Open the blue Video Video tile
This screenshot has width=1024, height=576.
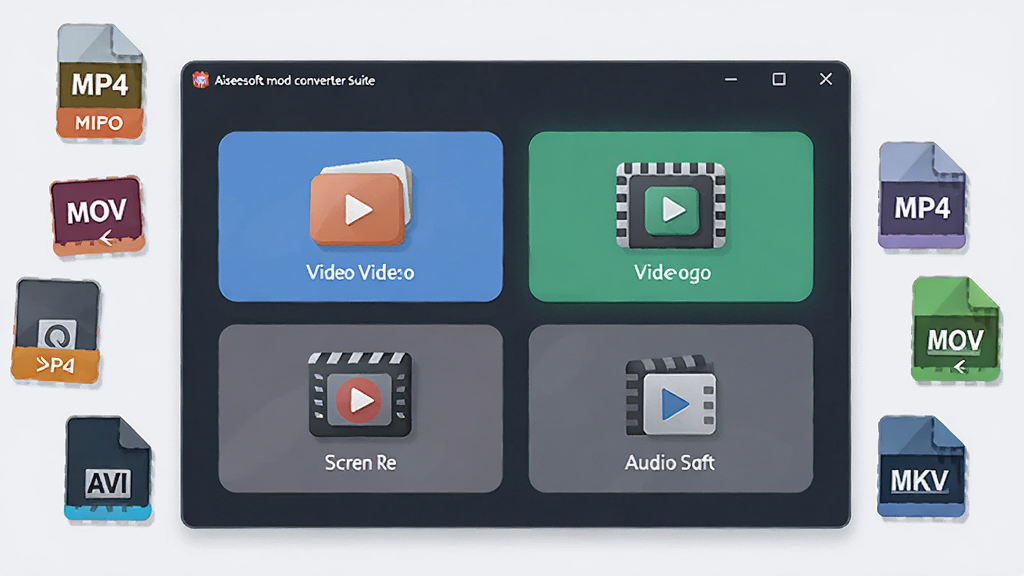pyautogui.click(x=360, y=216)
